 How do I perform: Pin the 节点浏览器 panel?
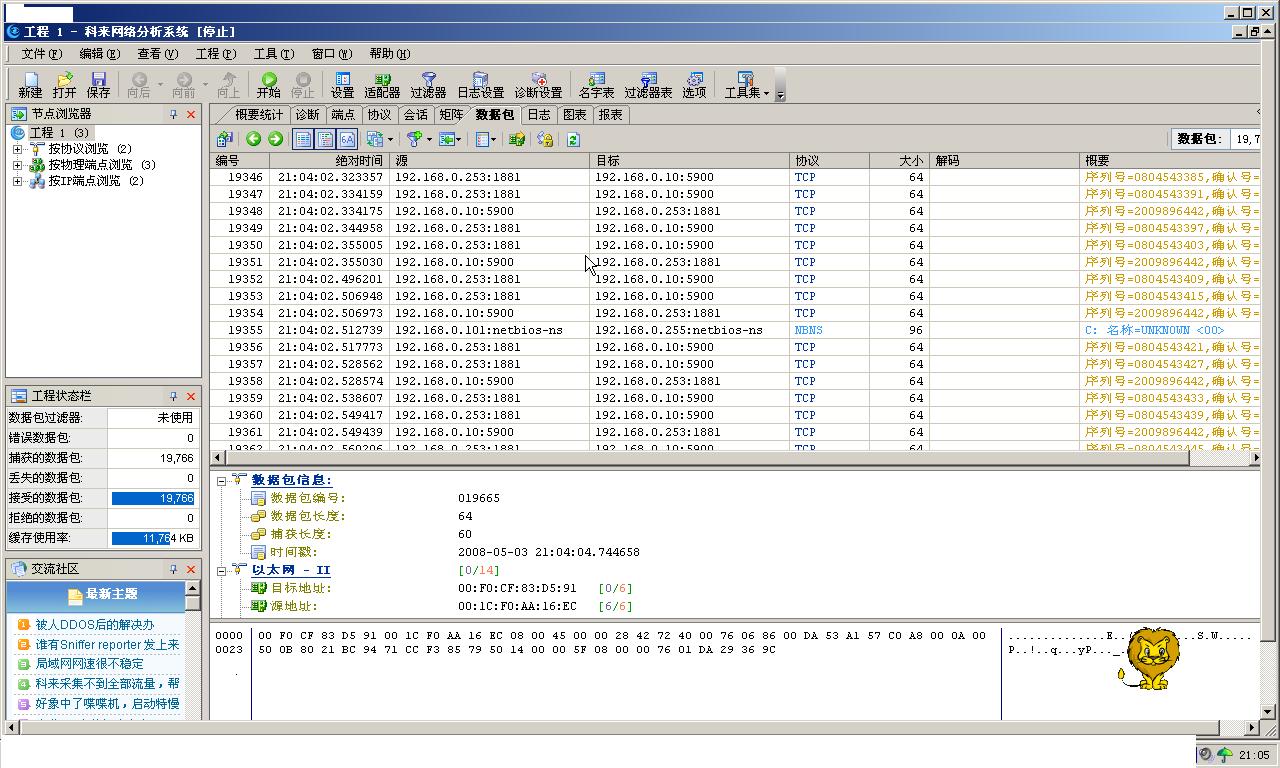tap(173, 114)
